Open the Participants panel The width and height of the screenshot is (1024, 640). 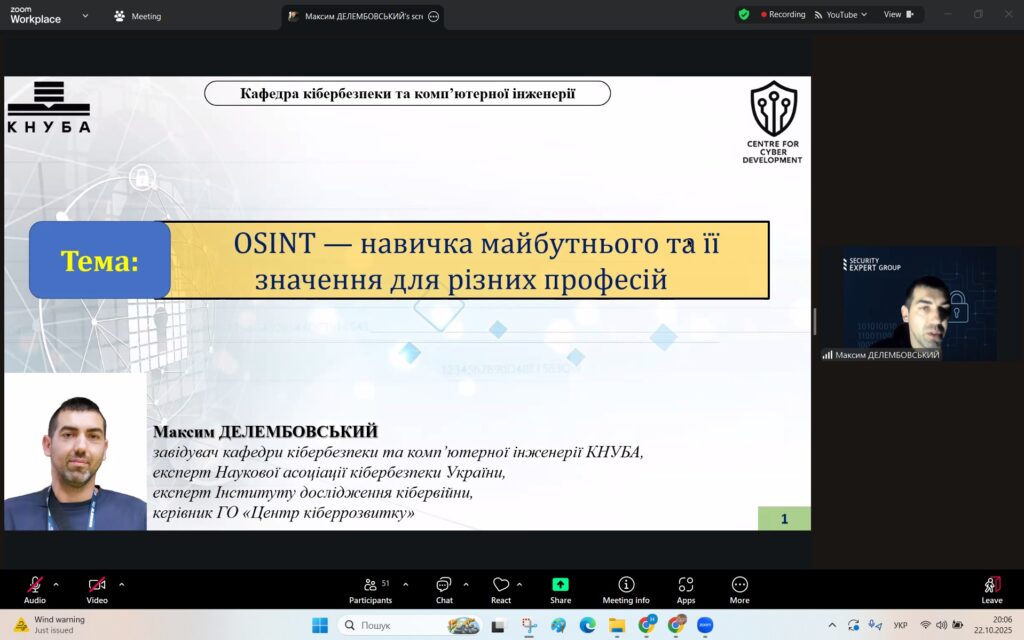tap(370, 588)
